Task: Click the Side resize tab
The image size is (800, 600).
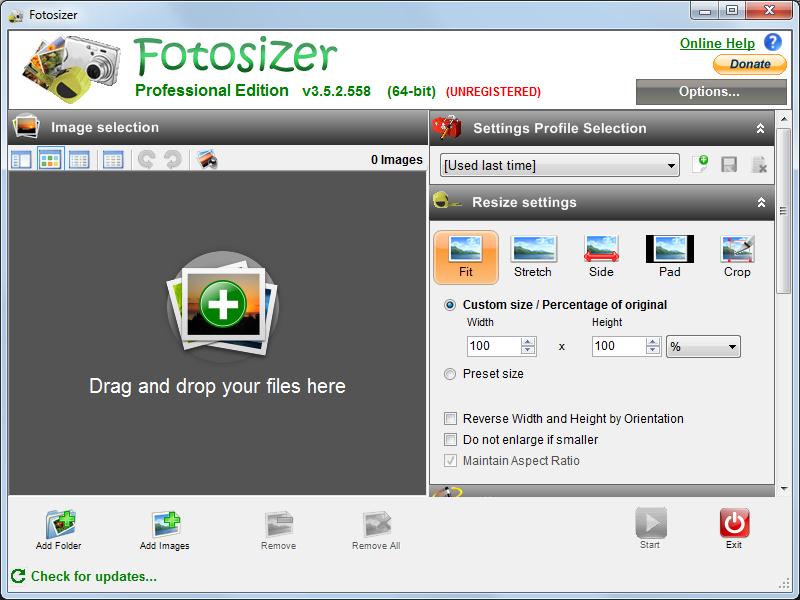Action: pyautogui.click(x=601, y=257)
